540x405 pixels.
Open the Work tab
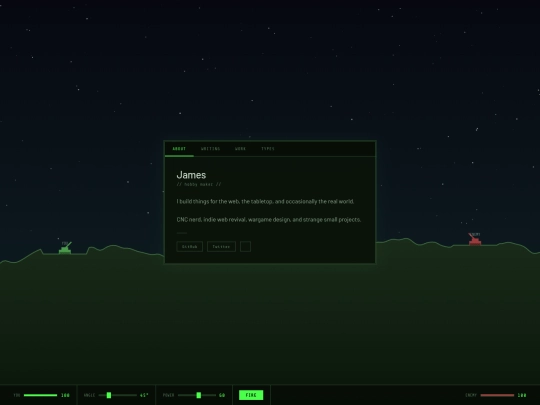[240, 149]
